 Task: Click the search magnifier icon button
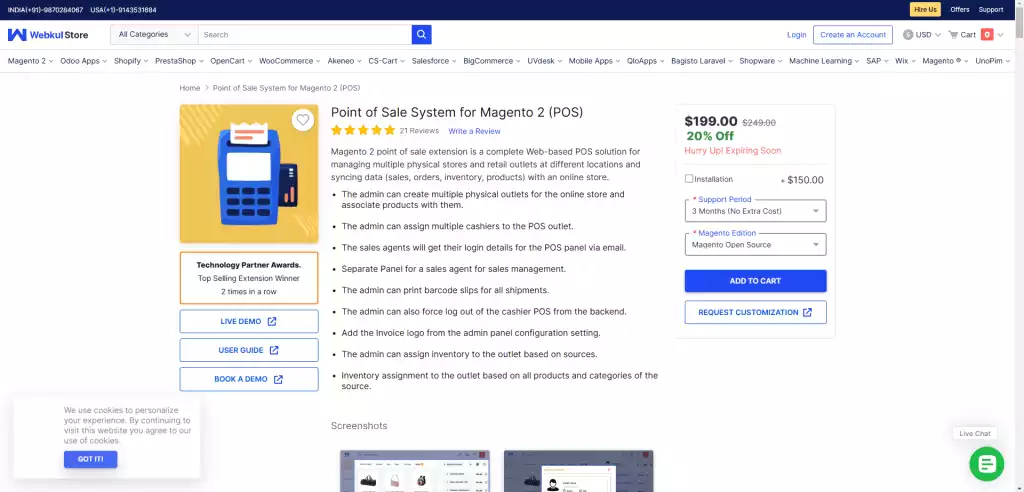point(422,35)
